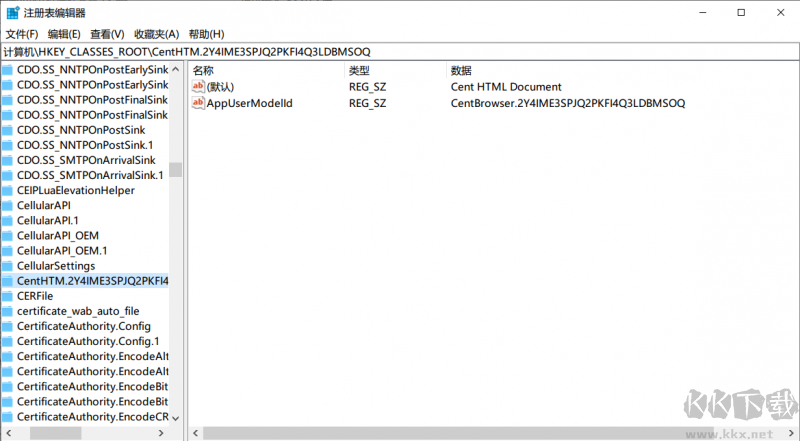The height and width of the screenshot is (441, 800).
Task: Click tree pane horizontal scroll left arrow
Action: coord(8,433)
